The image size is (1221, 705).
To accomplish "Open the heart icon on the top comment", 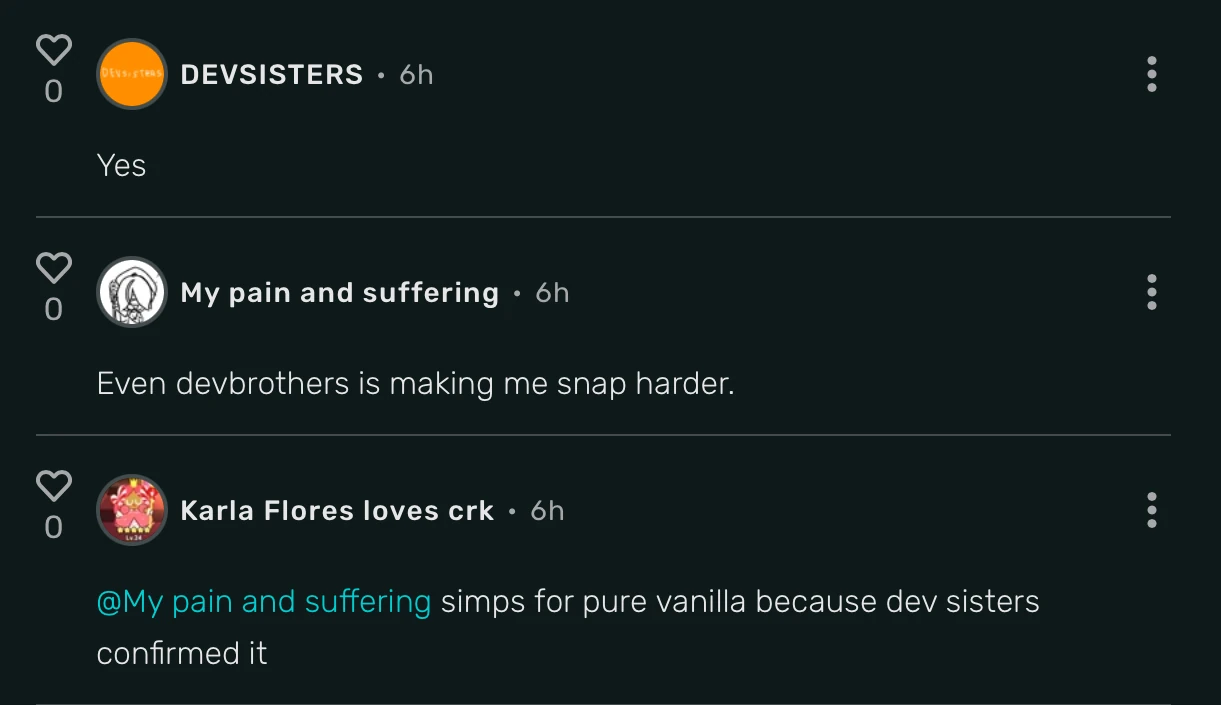I will pos(54,47).
